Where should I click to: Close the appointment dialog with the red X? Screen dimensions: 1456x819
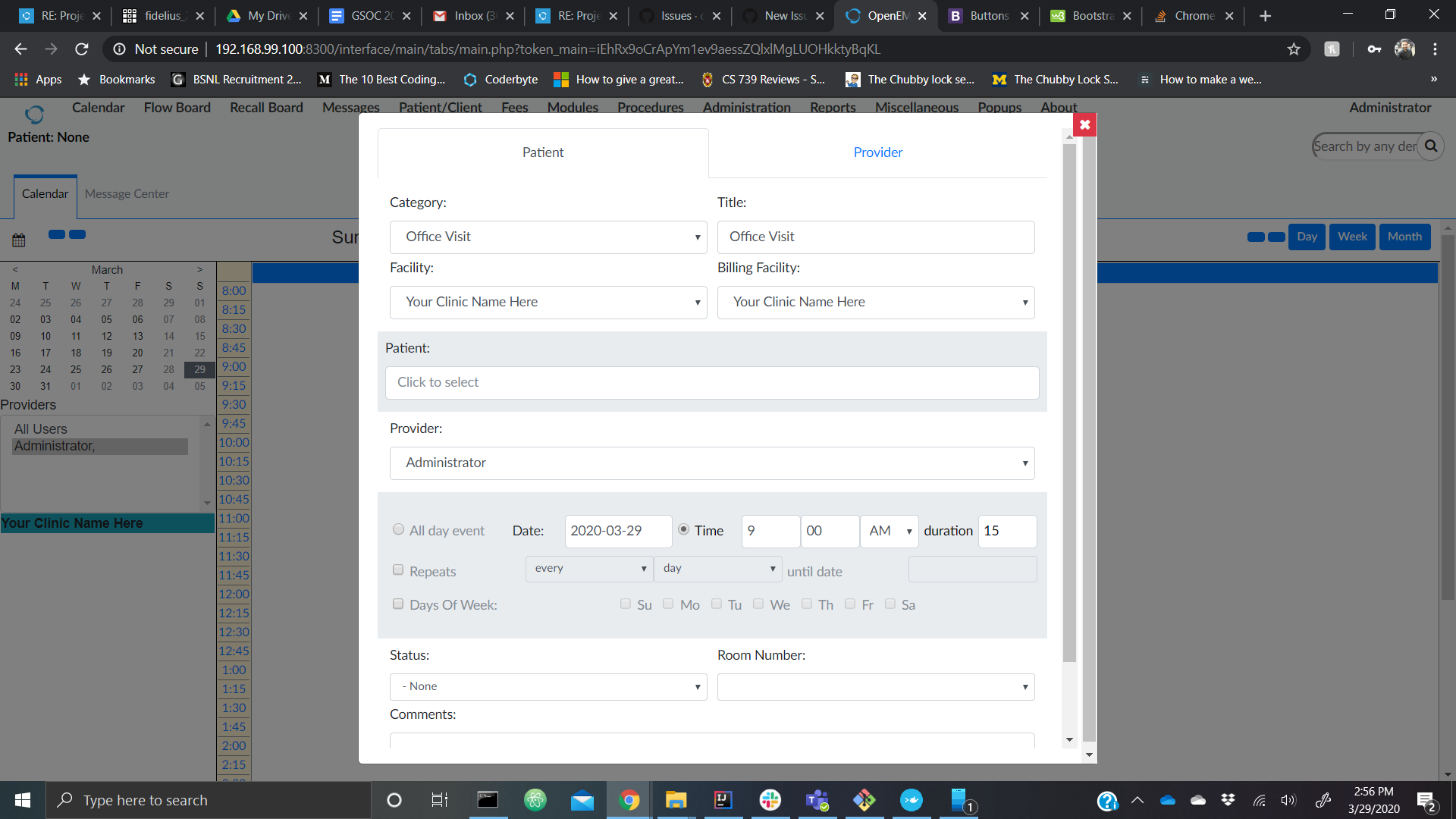[x=1084, y=124]
